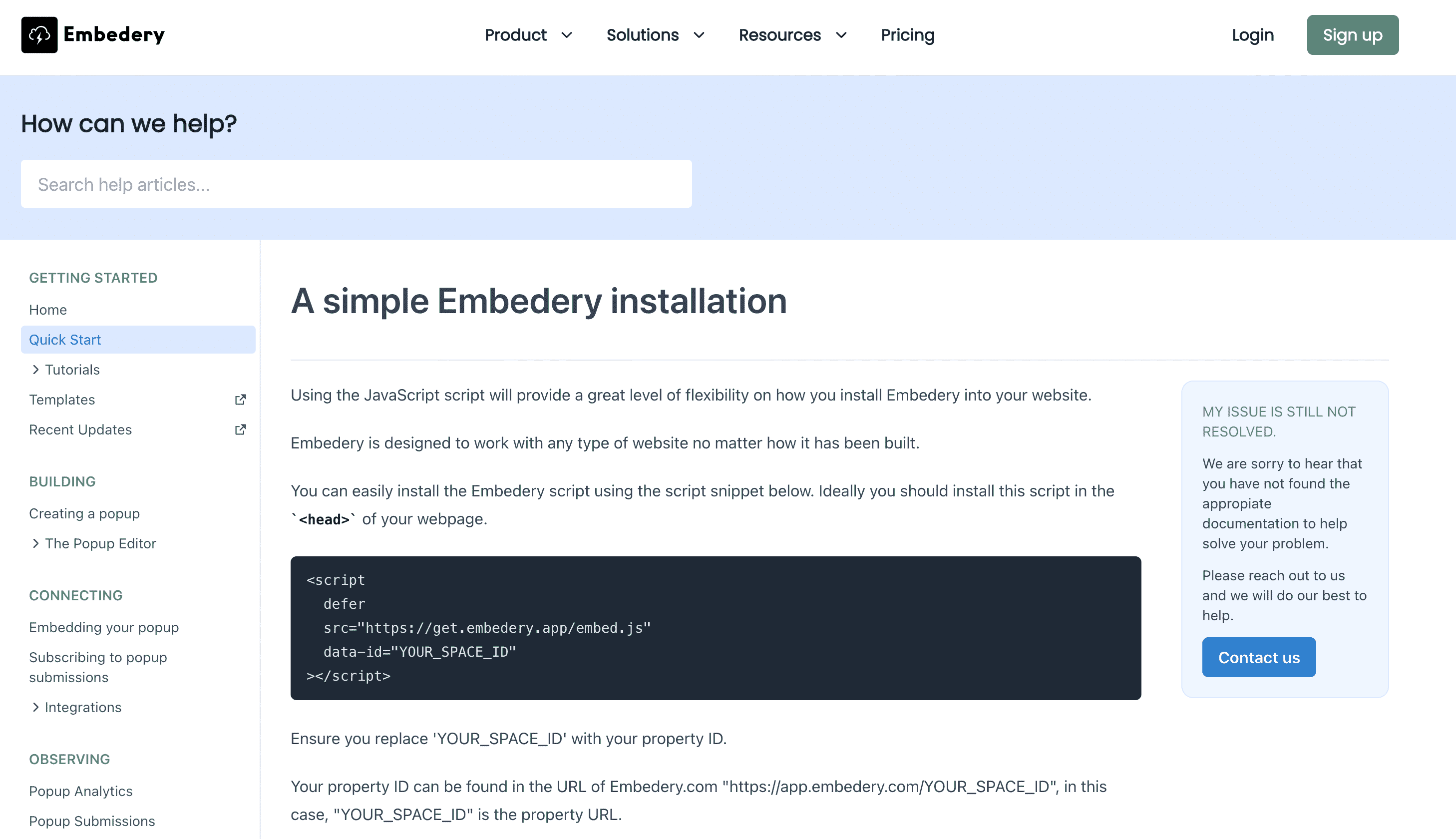
Task: Open Popup Submissions article
Action: tap(91, 821)
